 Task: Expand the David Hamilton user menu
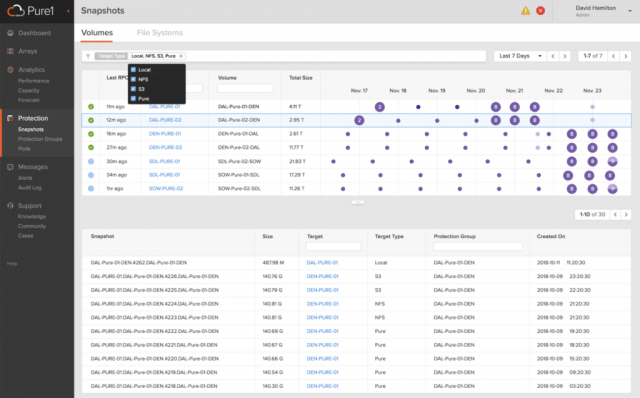click(630, 11)
